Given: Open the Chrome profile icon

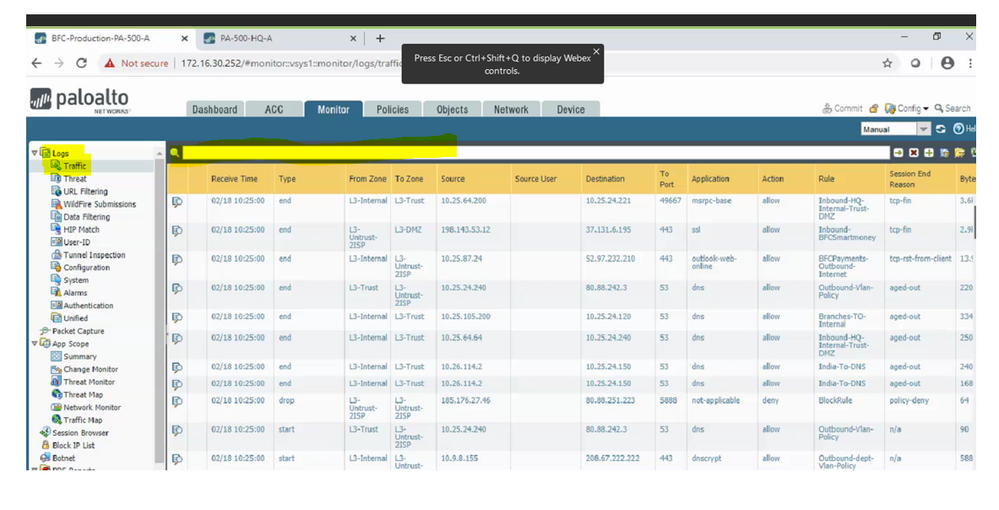Looking at the screenshot, I should tap(947, 63).
